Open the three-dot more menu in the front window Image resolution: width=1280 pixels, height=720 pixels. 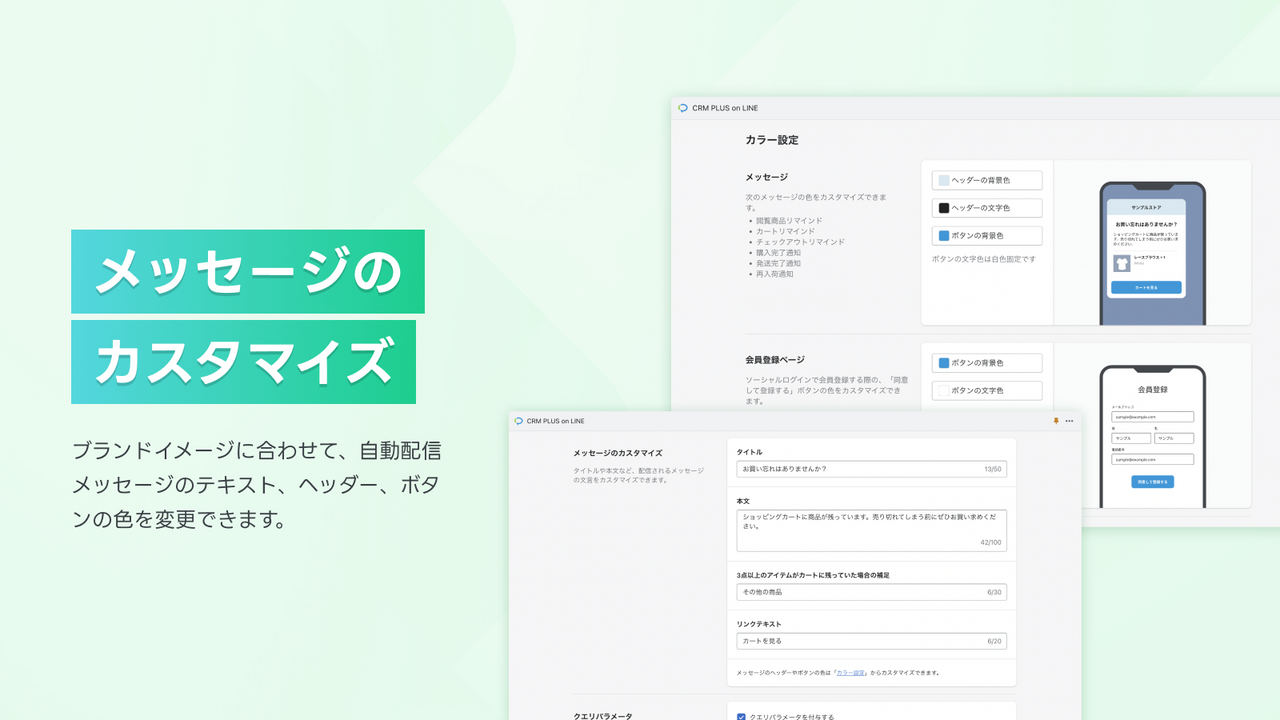point(1069,421)
